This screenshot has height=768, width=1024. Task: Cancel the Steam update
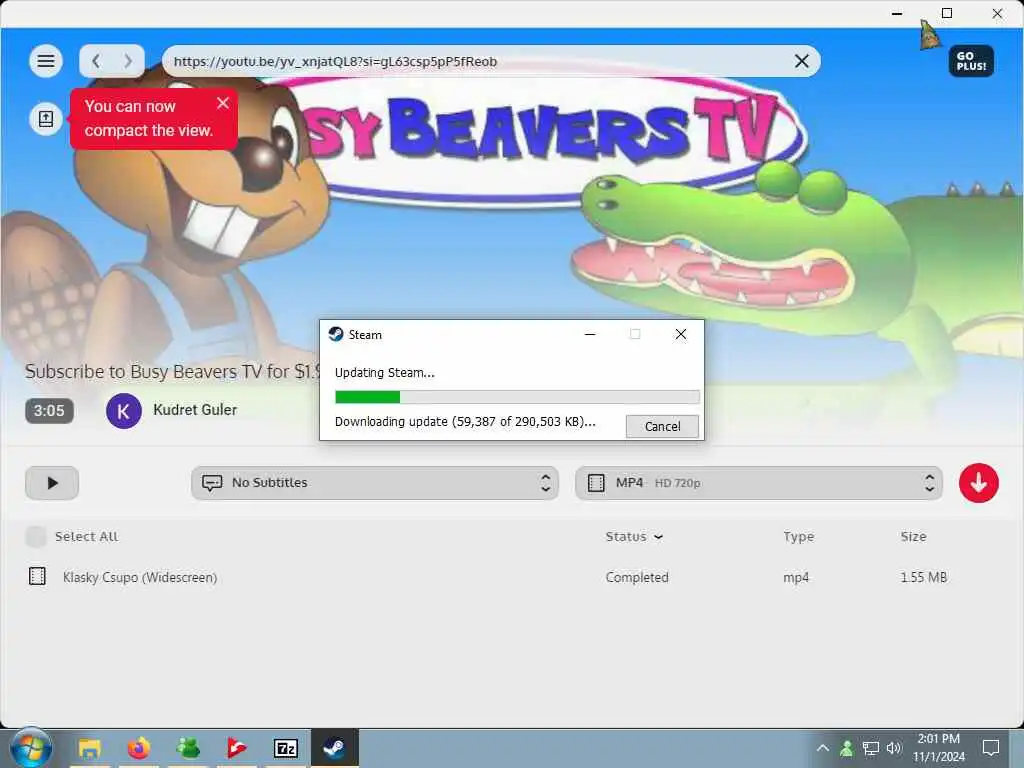(x=662, y=426)
